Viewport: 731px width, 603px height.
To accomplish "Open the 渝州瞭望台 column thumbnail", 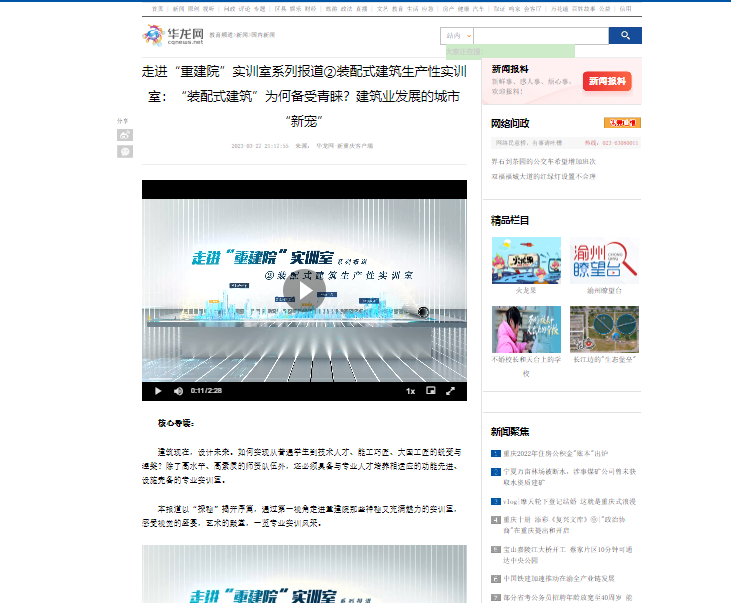I will tap(604, 261).
